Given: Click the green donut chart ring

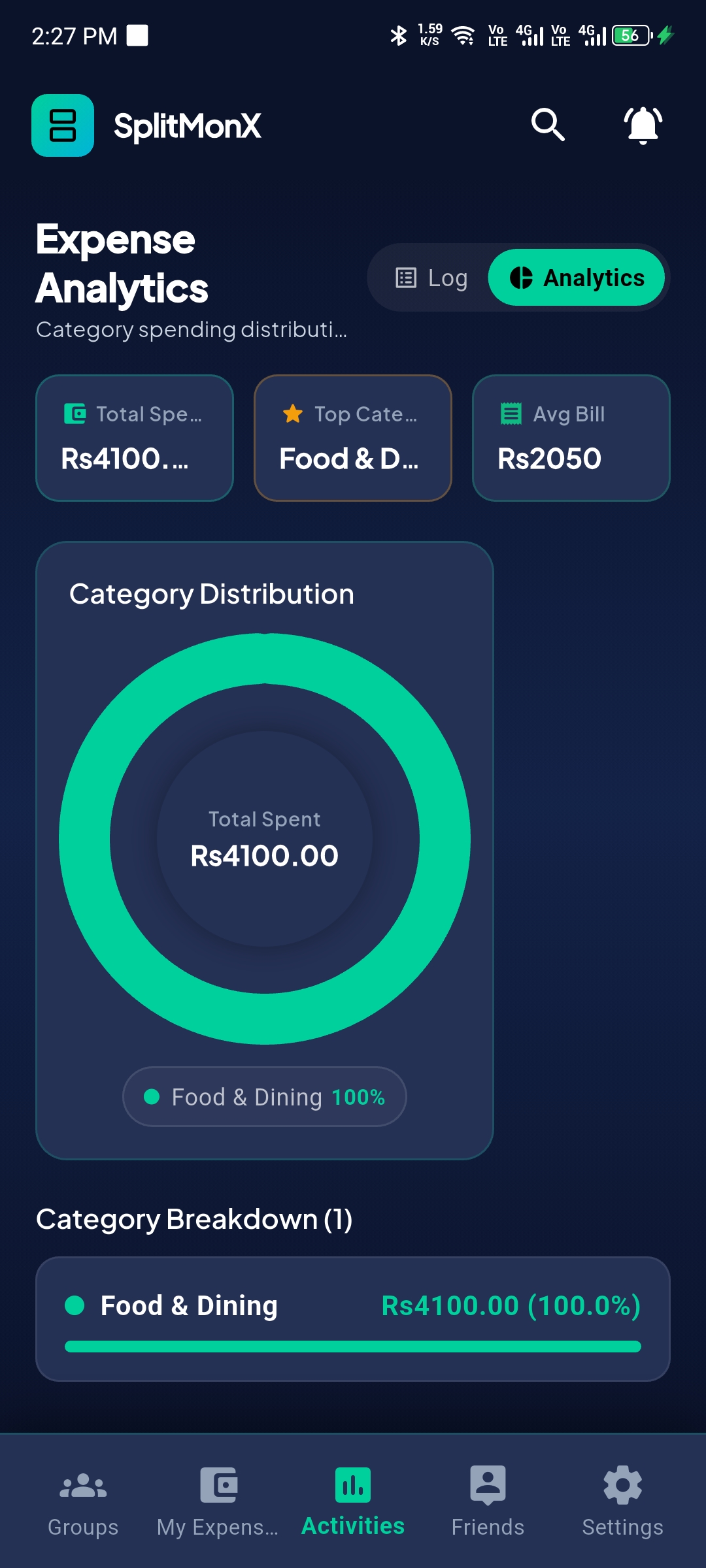Looking at the screenshot, I should coord(265,659).
